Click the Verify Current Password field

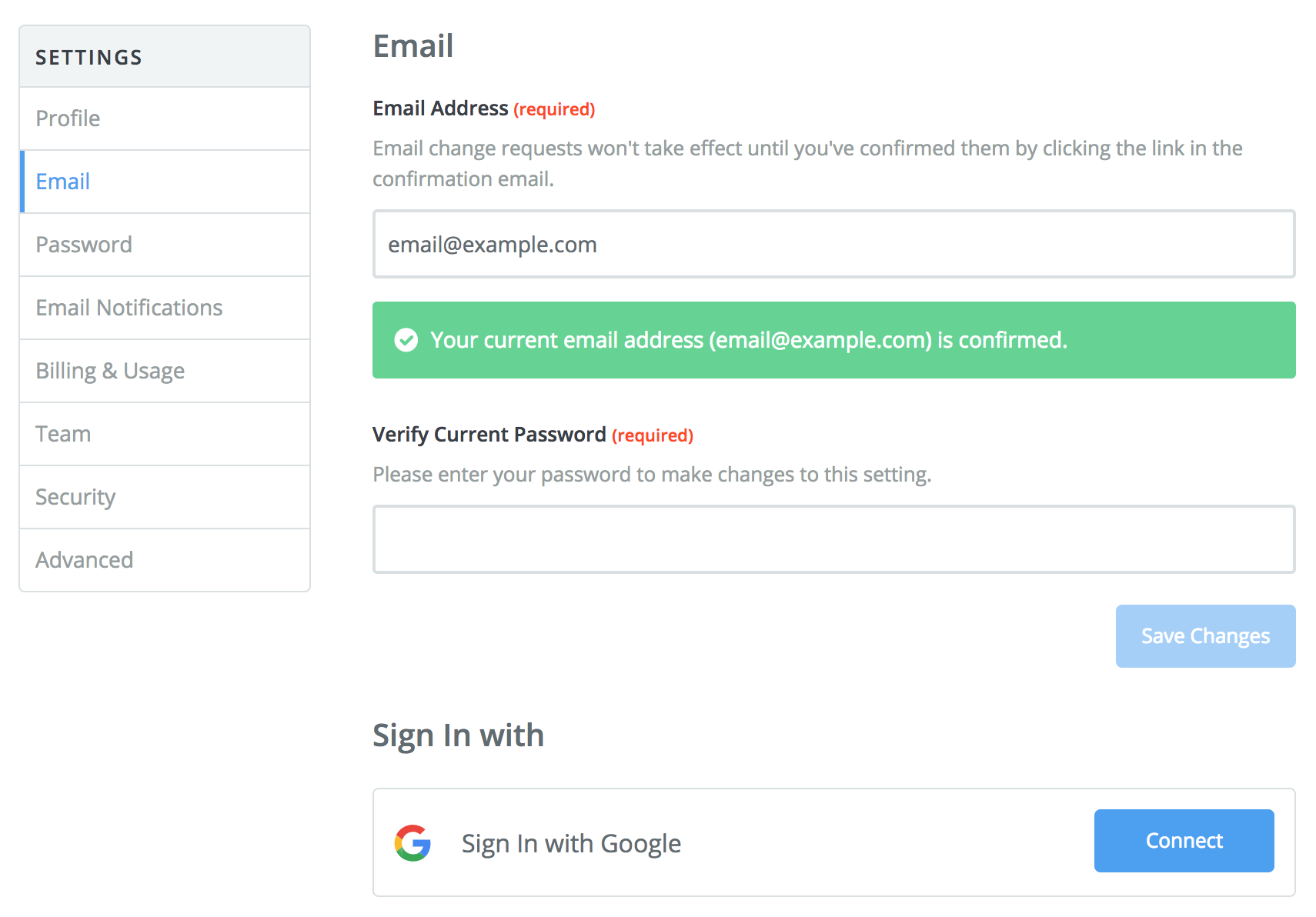pos(834,539)
